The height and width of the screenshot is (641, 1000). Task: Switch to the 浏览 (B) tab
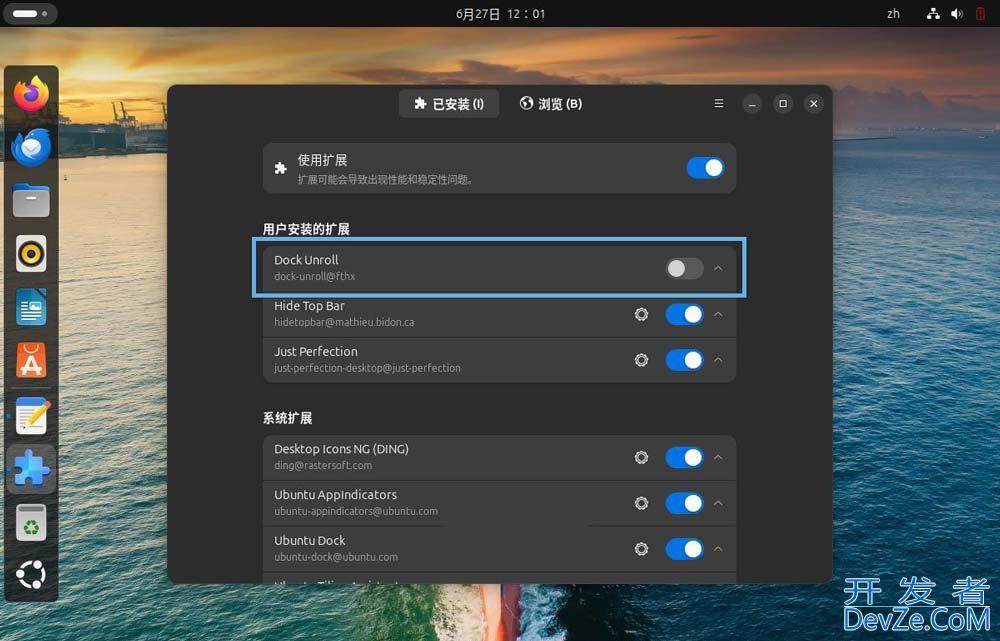[550, 103]
